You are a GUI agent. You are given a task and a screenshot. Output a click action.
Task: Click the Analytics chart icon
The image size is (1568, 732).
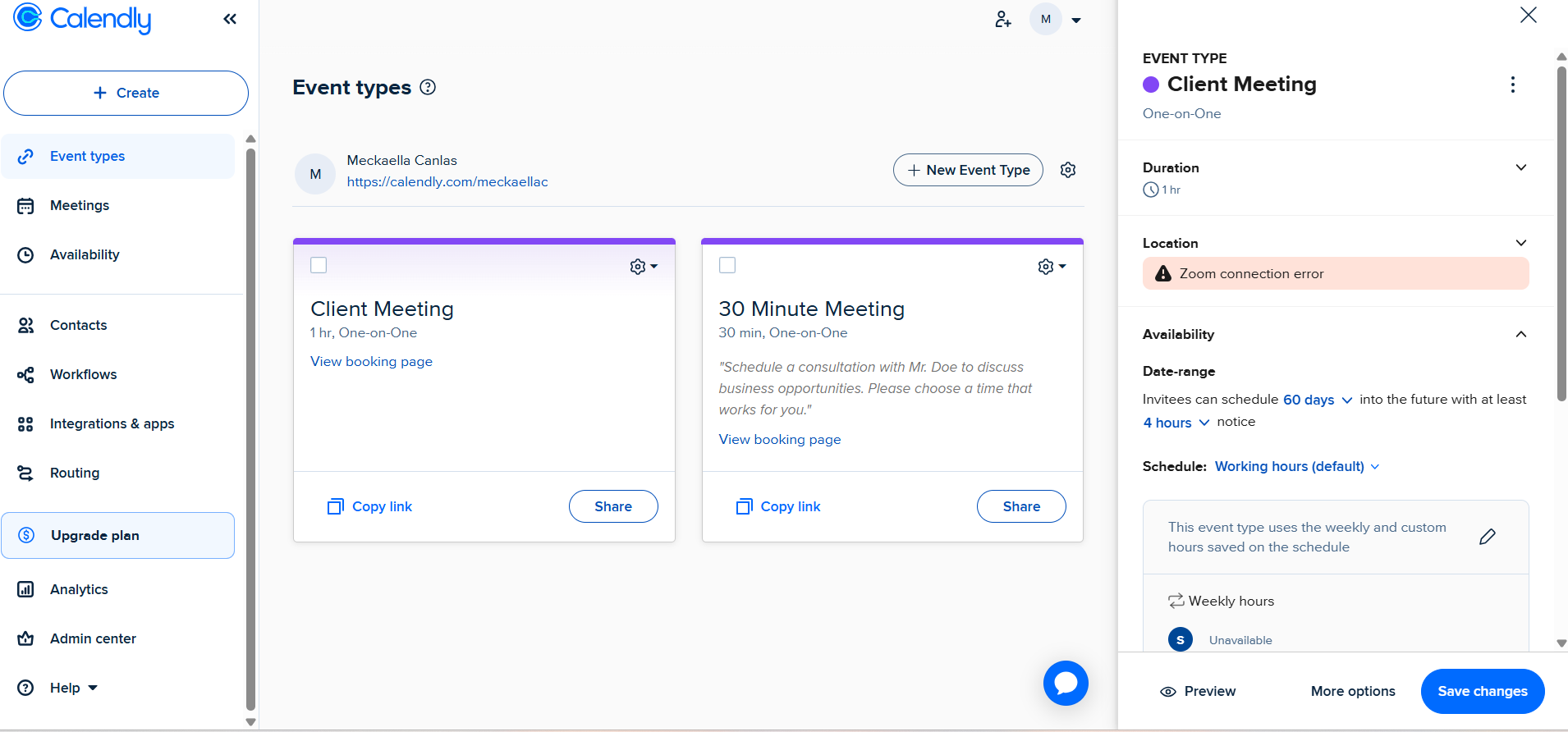[x=25, y=589]
